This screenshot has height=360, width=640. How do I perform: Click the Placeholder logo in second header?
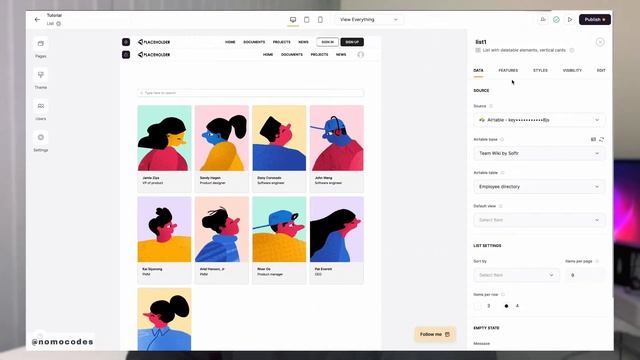point(154,55)
